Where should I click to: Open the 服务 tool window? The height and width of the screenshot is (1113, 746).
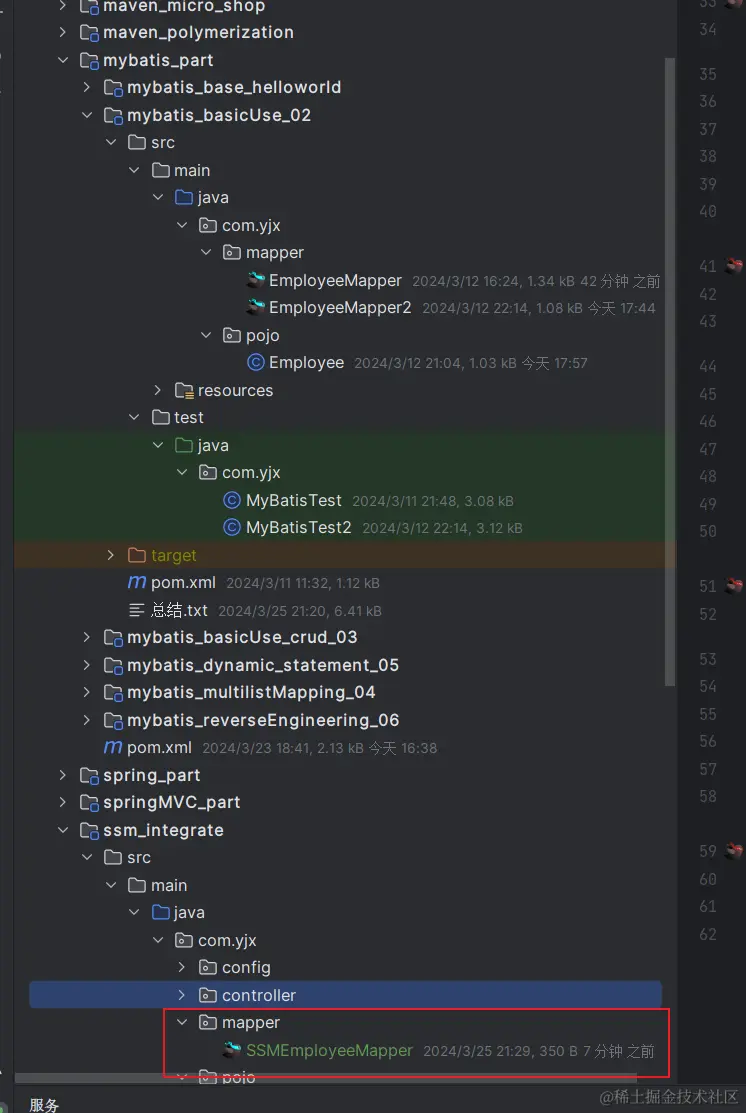click(x=44, y=1104)
